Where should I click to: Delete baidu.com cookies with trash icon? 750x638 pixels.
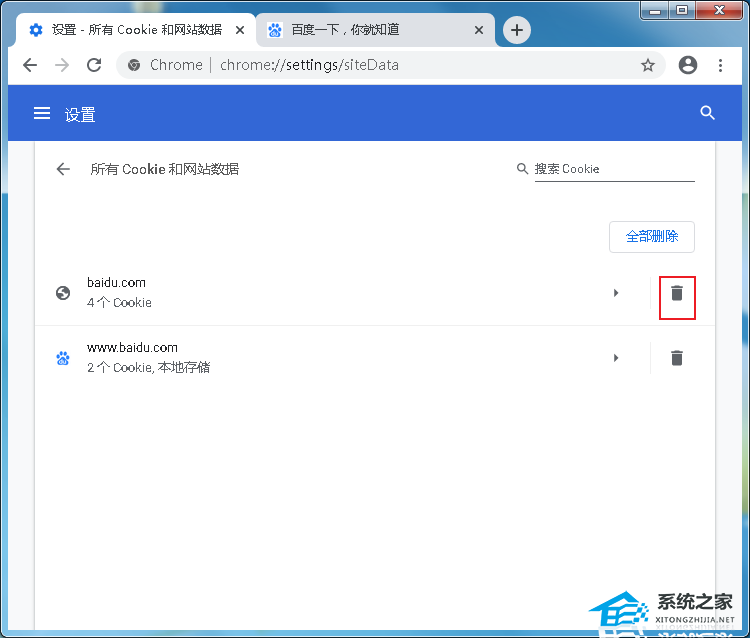coord(676,293)
